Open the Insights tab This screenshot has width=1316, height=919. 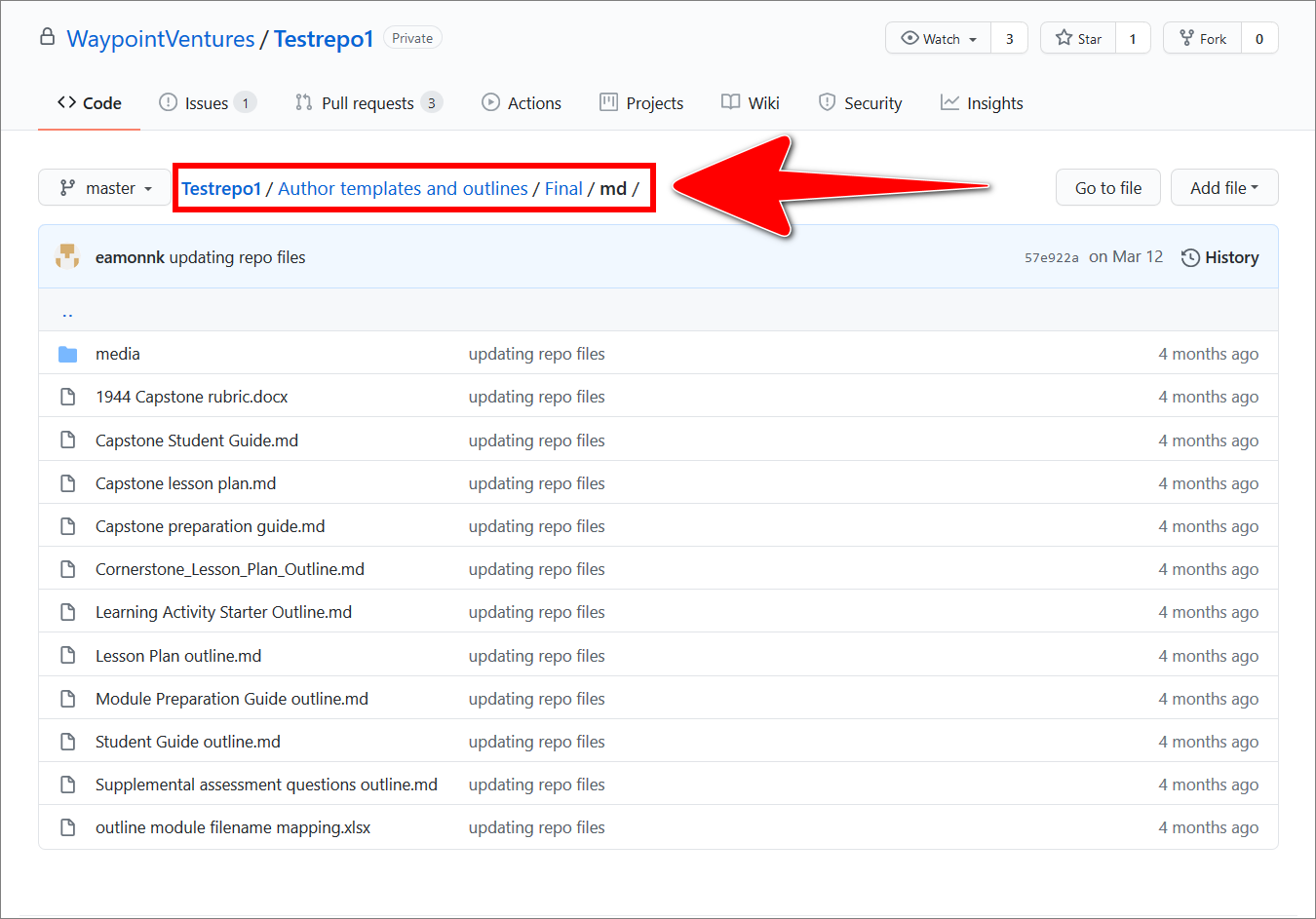tap(982, 103)
